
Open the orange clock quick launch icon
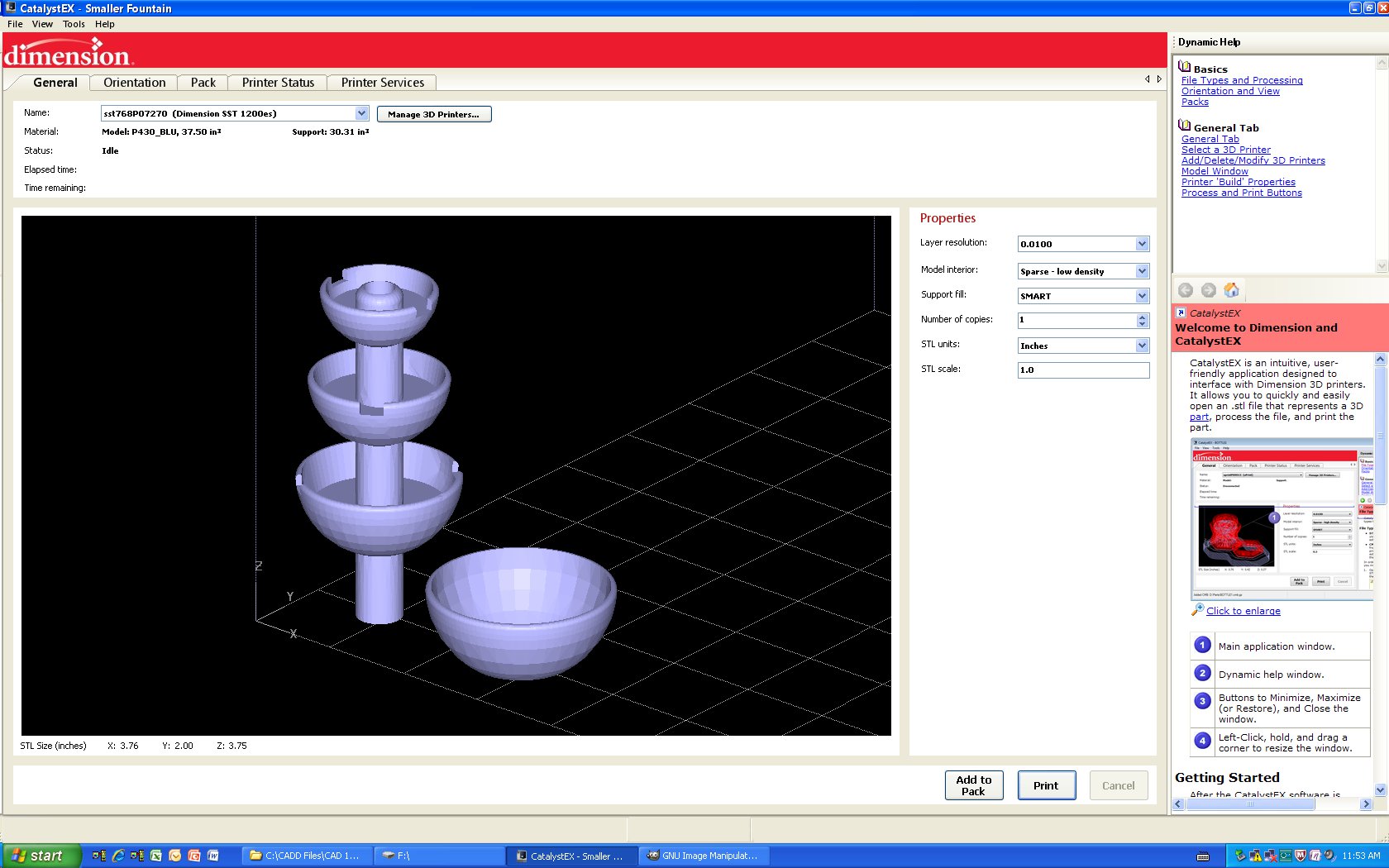click(x=174, y=856)
